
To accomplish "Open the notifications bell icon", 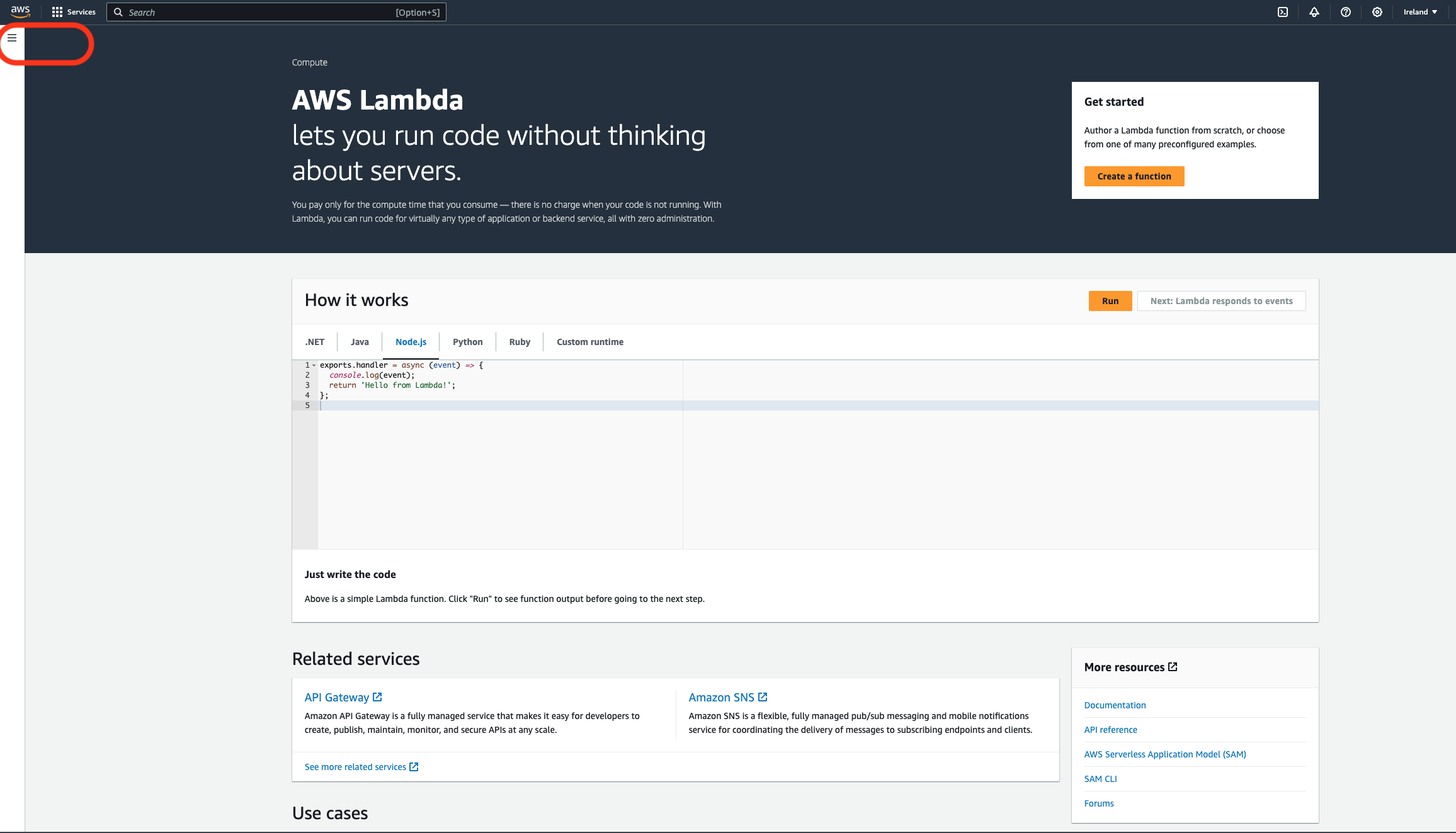I will pos(1314,12).
